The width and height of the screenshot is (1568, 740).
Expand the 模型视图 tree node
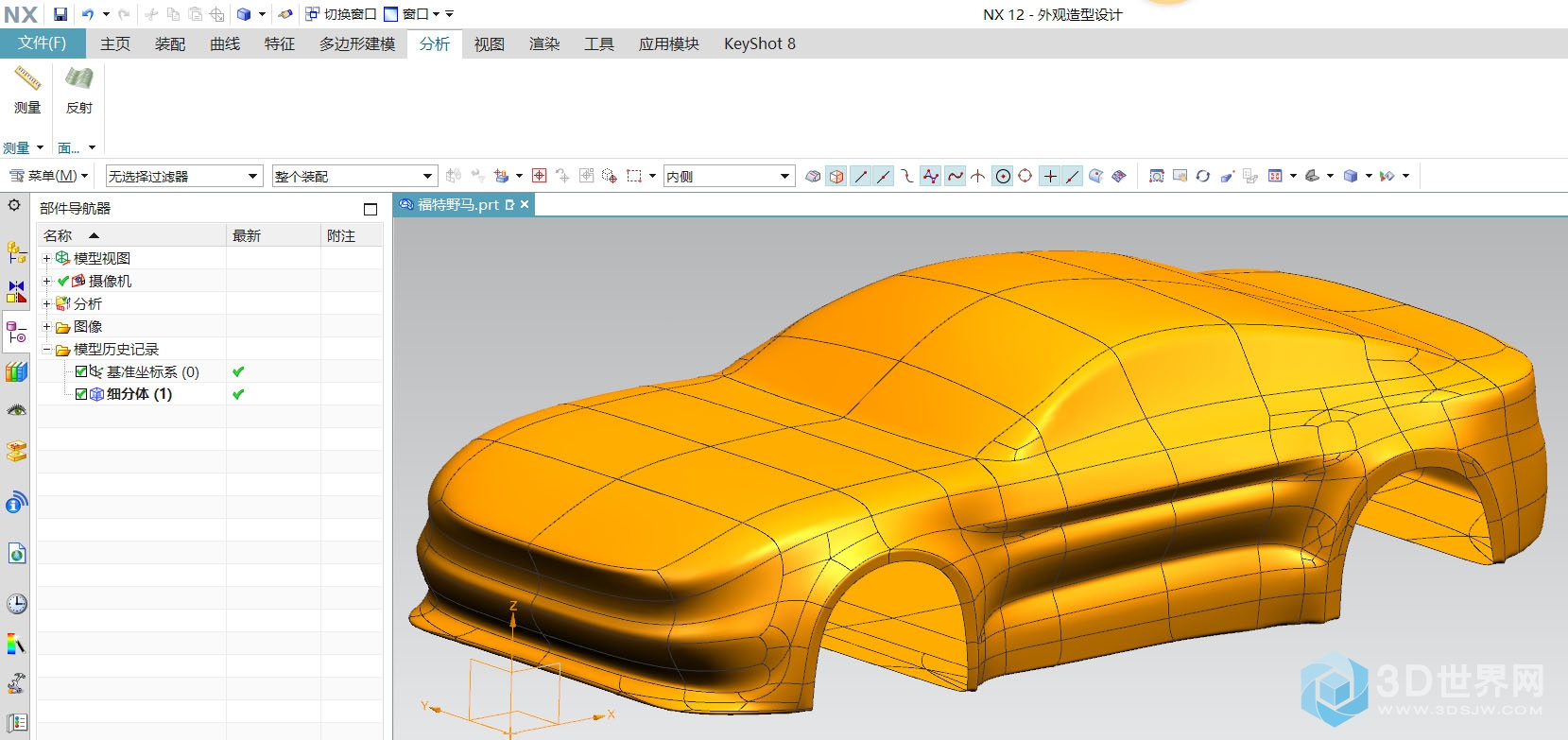pos(46,258)
